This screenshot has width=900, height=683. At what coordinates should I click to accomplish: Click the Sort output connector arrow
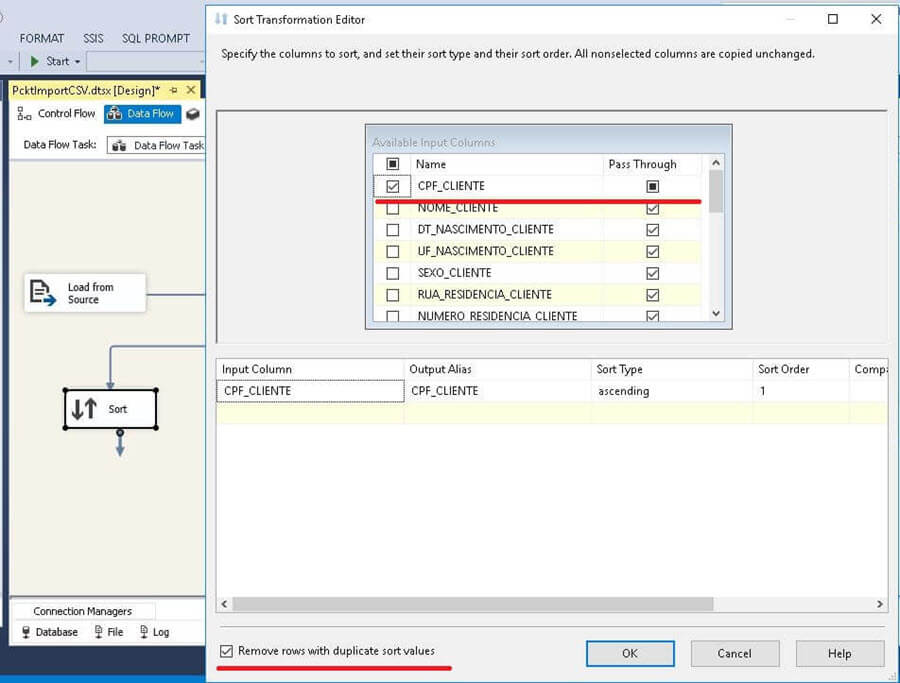[120, 444]
